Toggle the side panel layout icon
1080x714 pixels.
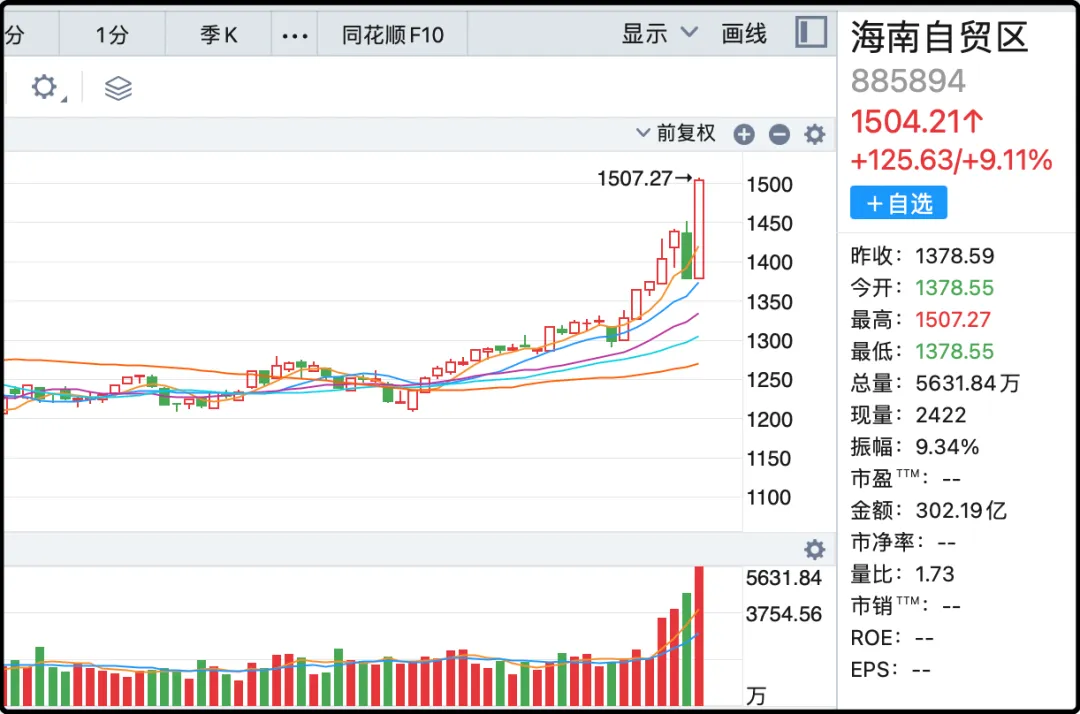point(811,33)
